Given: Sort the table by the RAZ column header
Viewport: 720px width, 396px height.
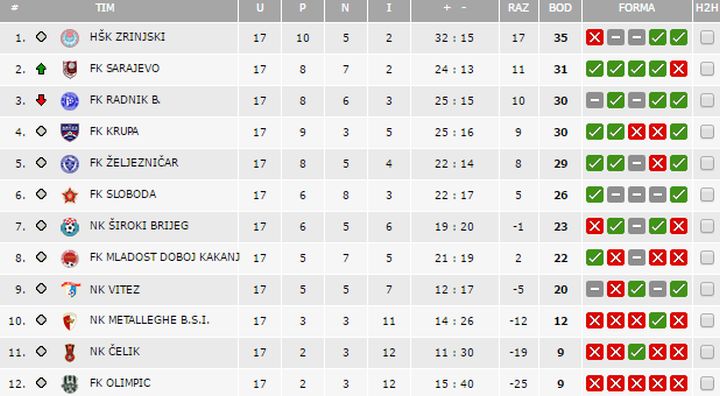Looking at the screenshot, I should (x=518, y=8).
